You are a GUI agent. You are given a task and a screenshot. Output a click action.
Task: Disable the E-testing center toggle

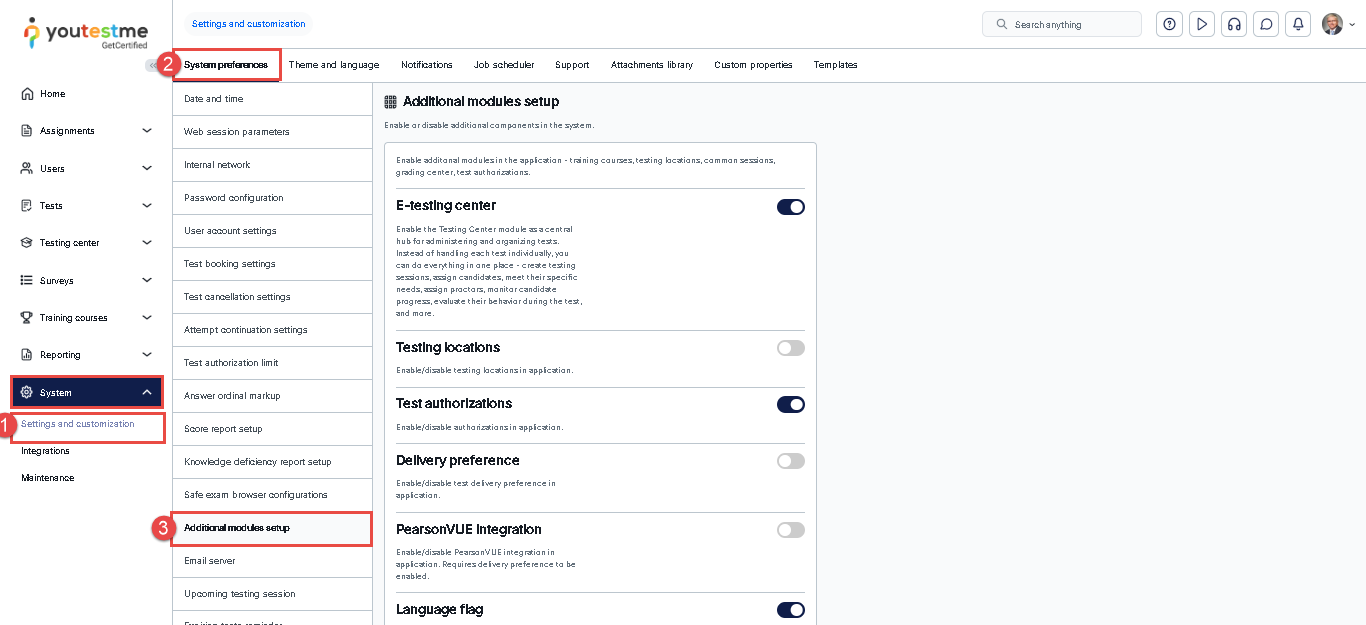click(790, 207)
